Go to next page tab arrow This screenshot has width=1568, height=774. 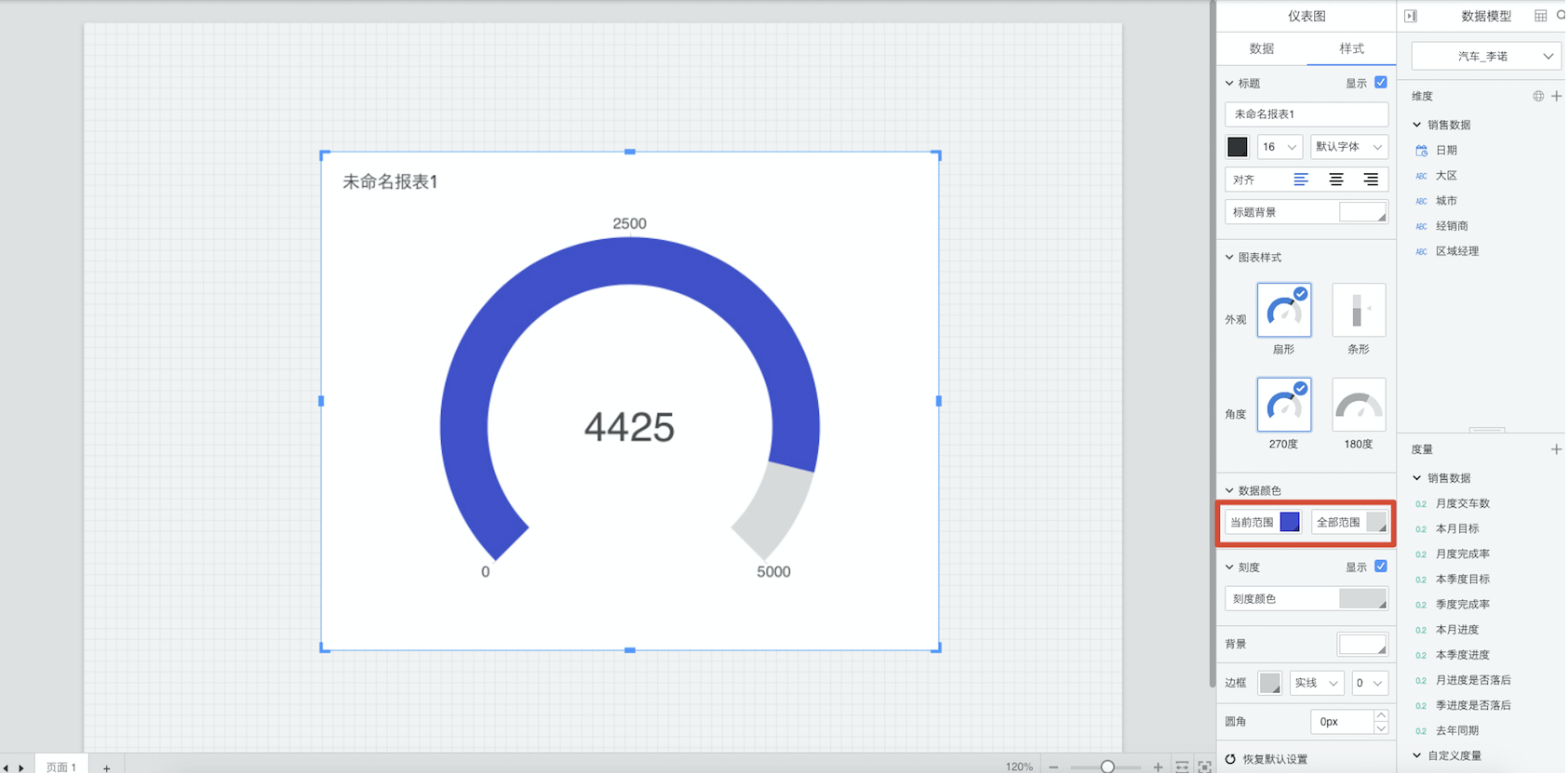(x=21, y=767)
